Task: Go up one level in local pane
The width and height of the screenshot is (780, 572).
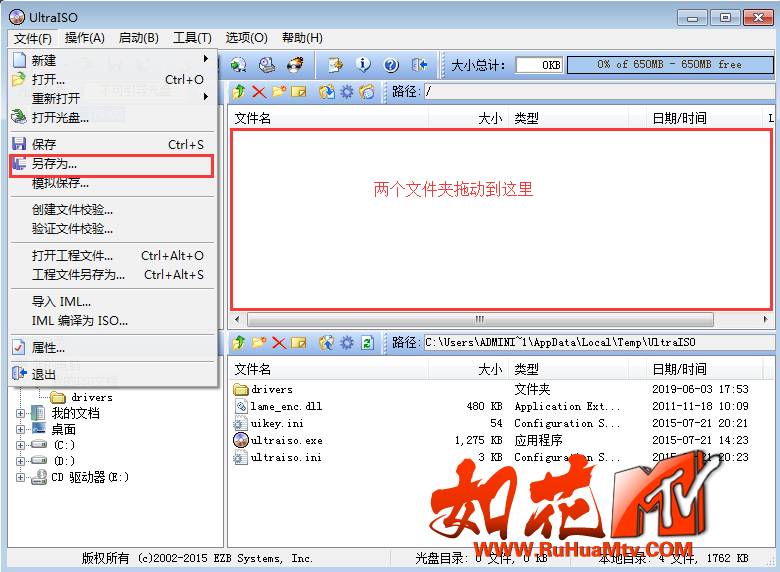Action: pyautogui.click(x=239, y=343)
